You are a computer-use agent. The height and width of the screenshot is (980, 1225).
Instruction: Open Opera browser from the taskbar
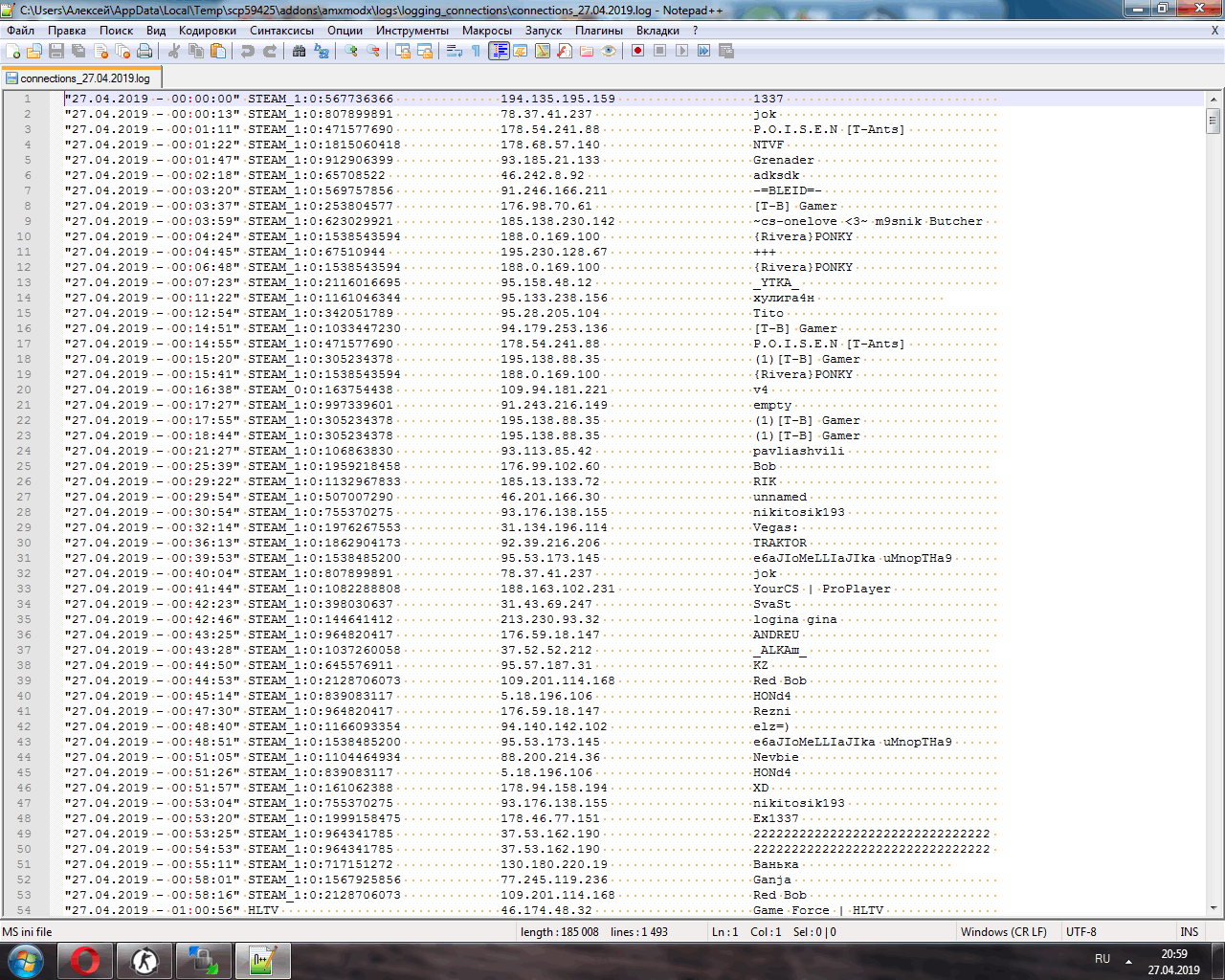point(85,961)
